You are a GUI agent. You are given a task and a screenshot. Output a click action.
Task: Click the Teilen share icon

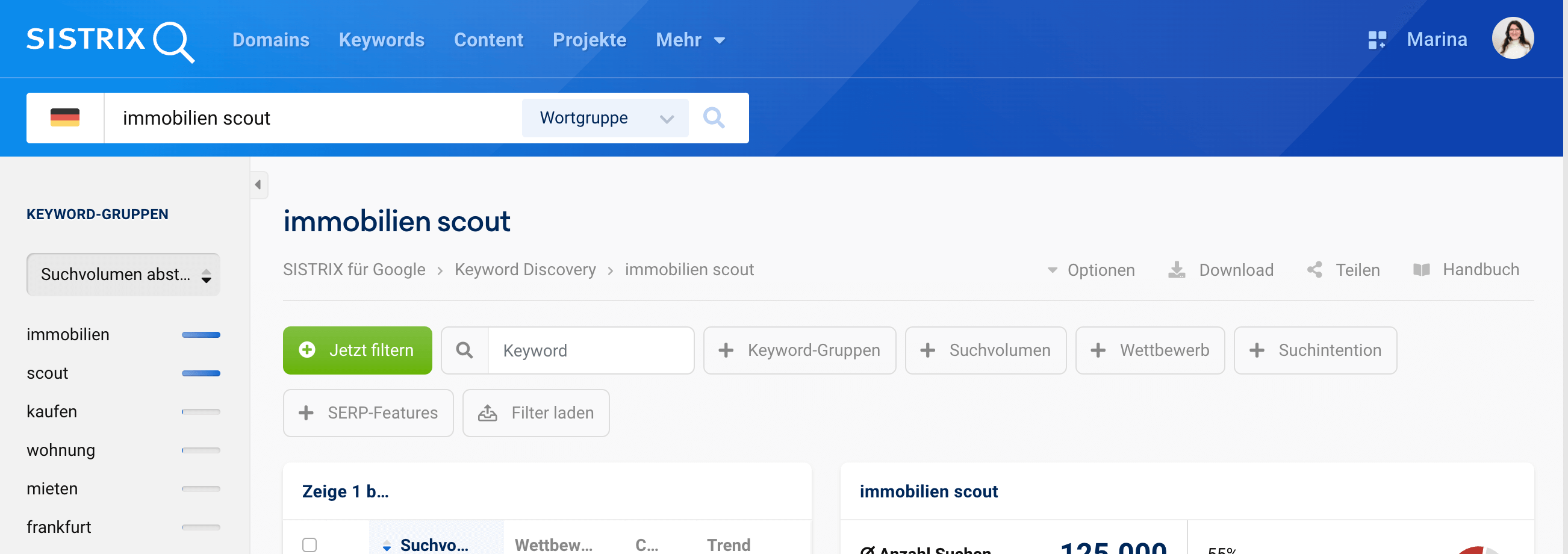click(1314, 270)
